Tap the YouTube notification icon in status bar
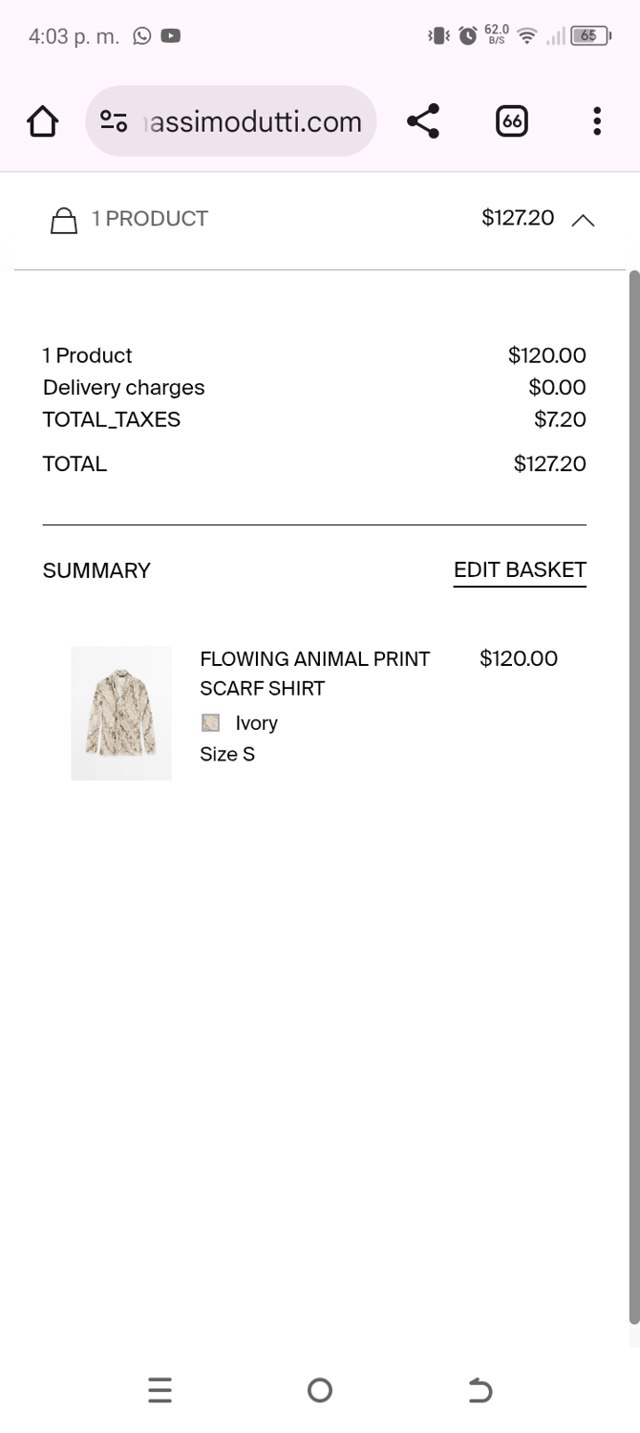This screenshot has height=1433, width=640. (x=171, y=36)
